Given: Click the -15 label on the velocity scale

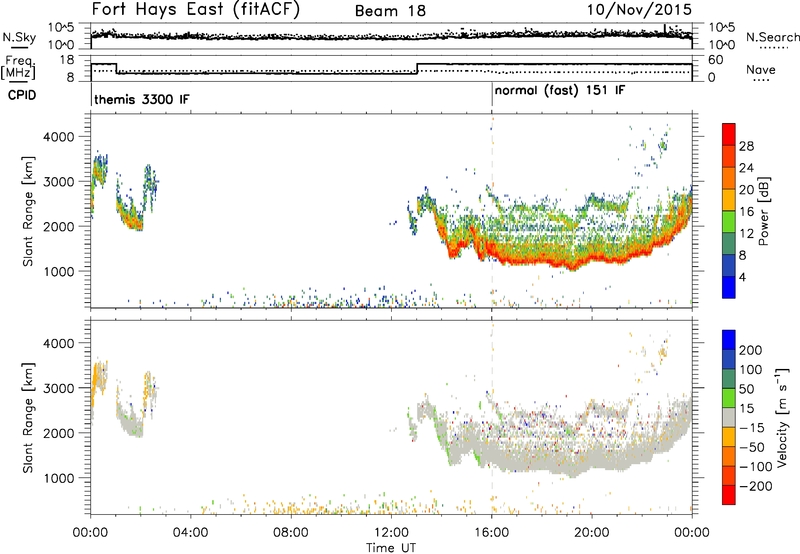Looking at the screenshot, I should (x=752, y=428).
